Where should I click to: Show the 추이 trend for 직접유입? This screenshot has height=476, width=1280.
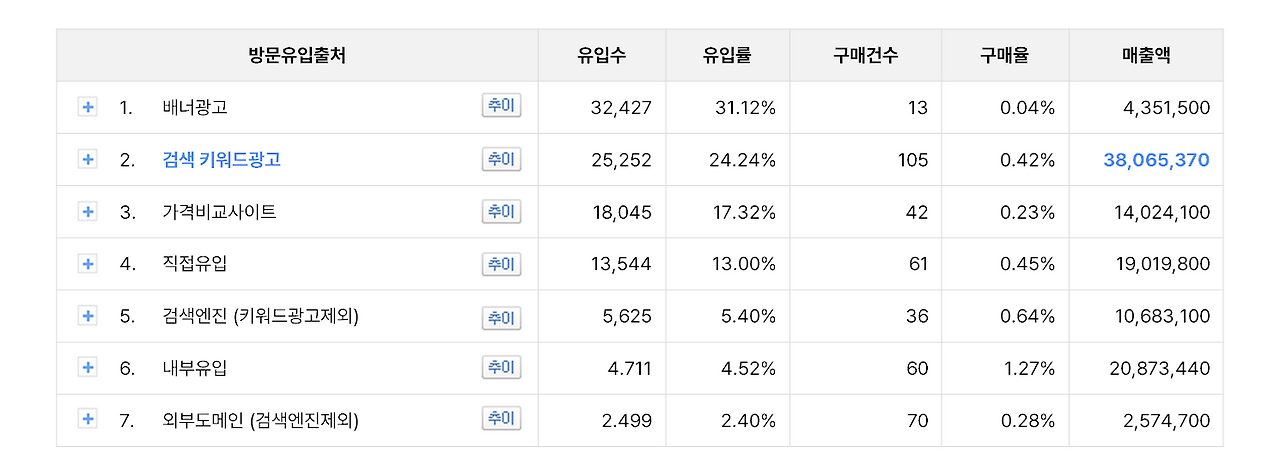[x=501, y=264]
